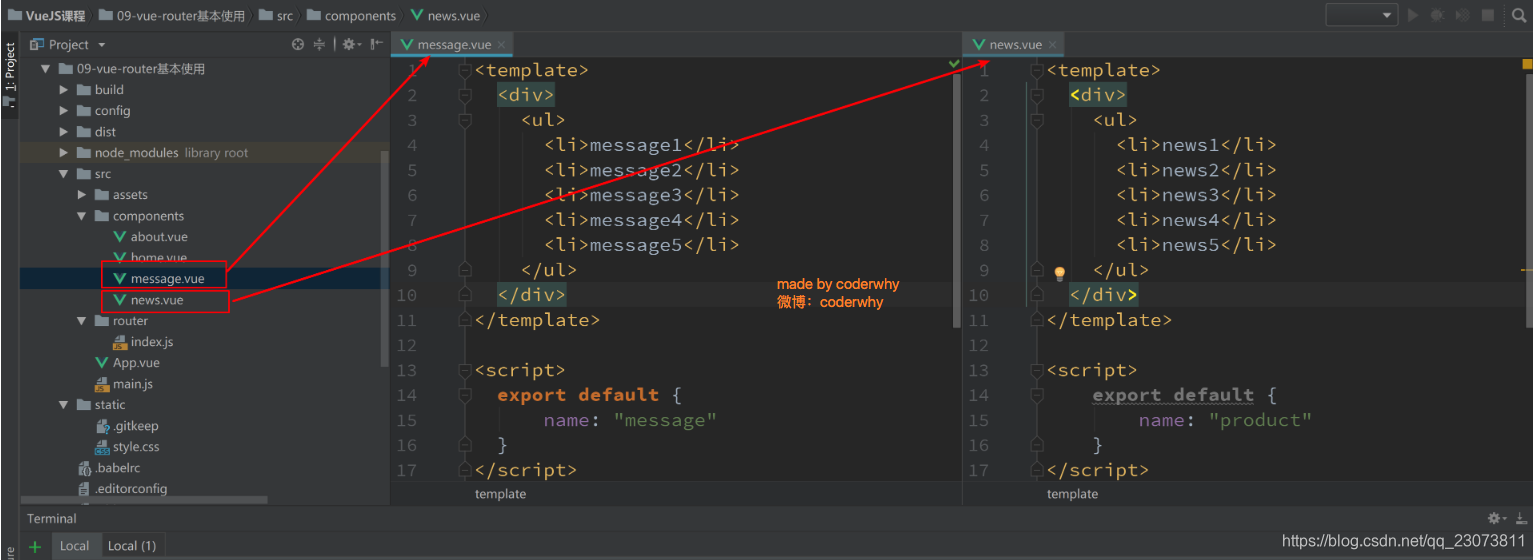1534x560 pixels.
Task: Click the Debug bug icon
Action: pyautogui.click(x=1438, y=15)
